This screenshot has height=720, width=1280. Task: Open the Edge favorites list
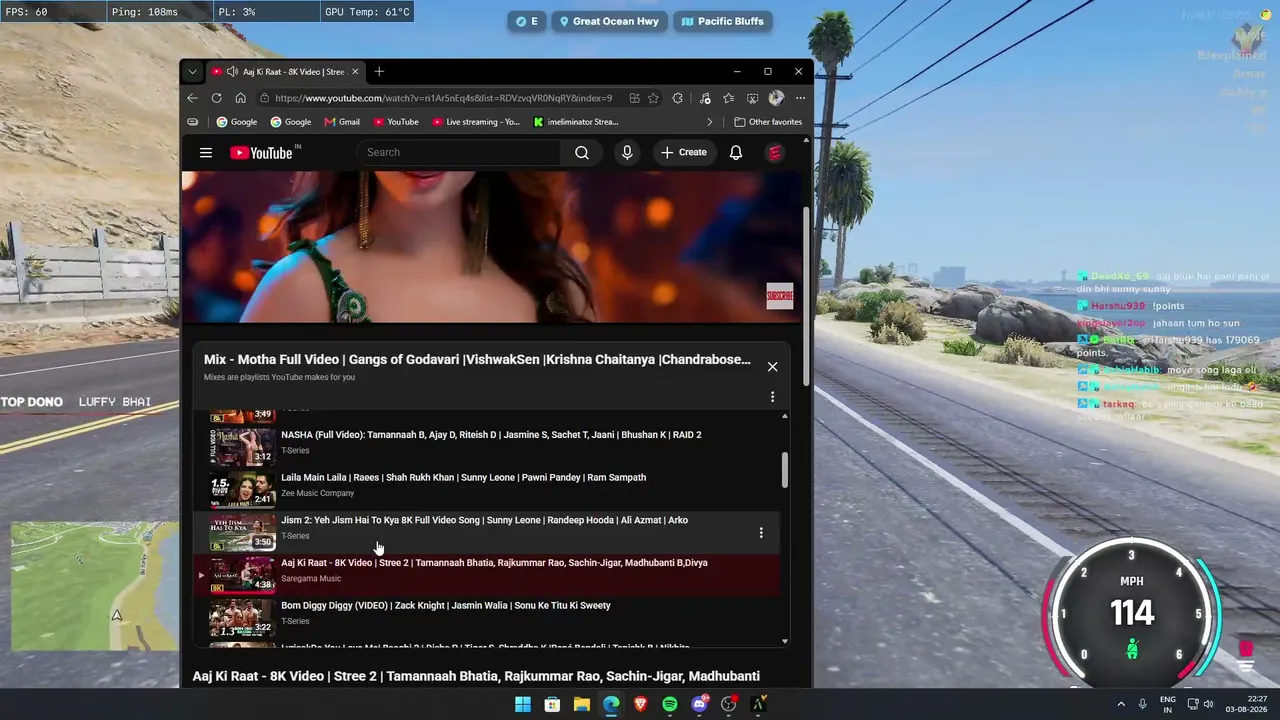(728, 98)
